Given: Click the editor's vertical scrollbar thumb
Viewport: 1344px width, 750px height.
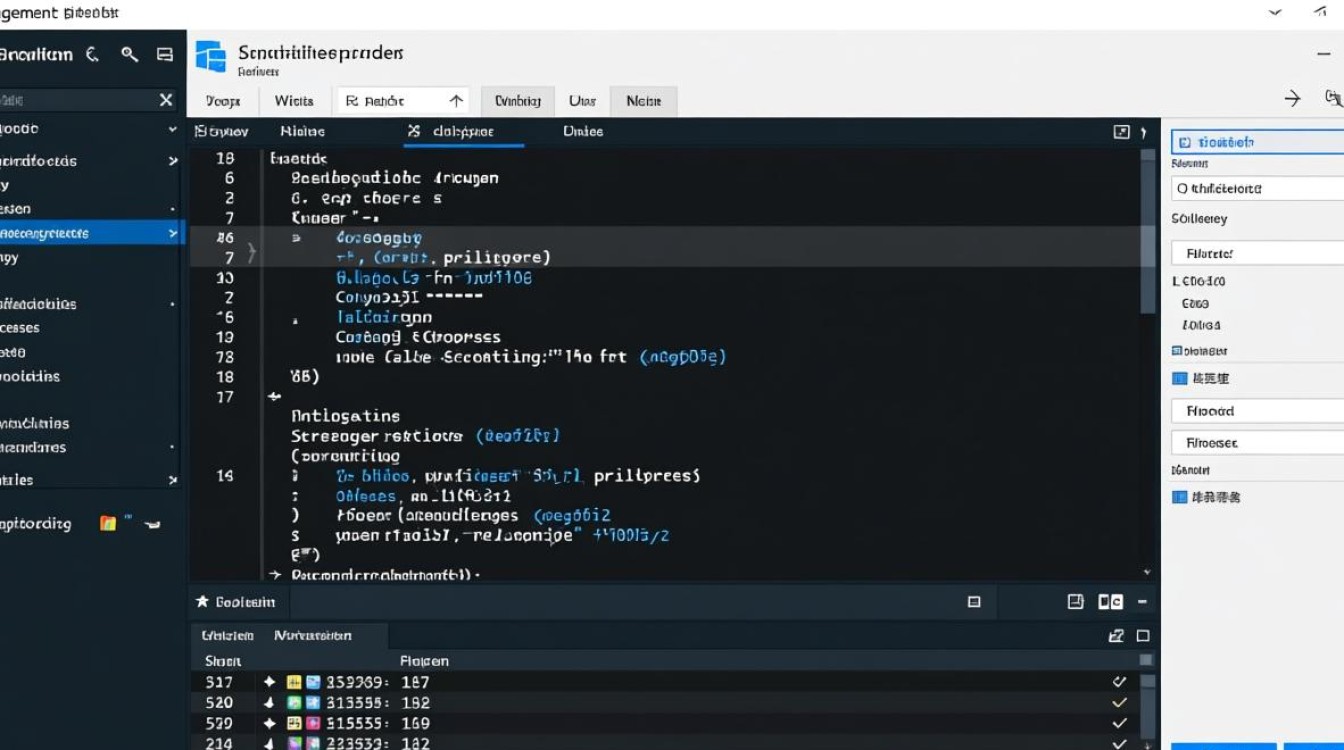Looking at the screenshot, I should pyautogui.click(x=1146, y=230).
